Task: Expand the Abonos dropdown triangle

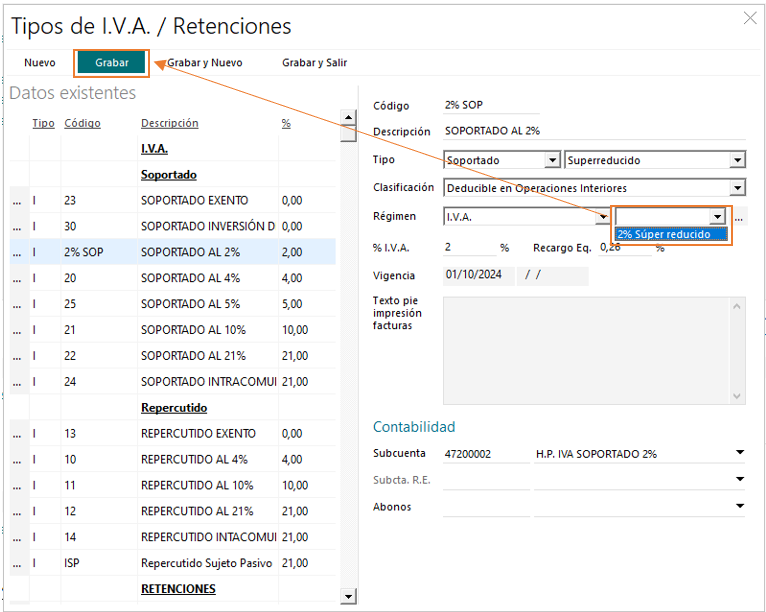Action: [740, 506]
